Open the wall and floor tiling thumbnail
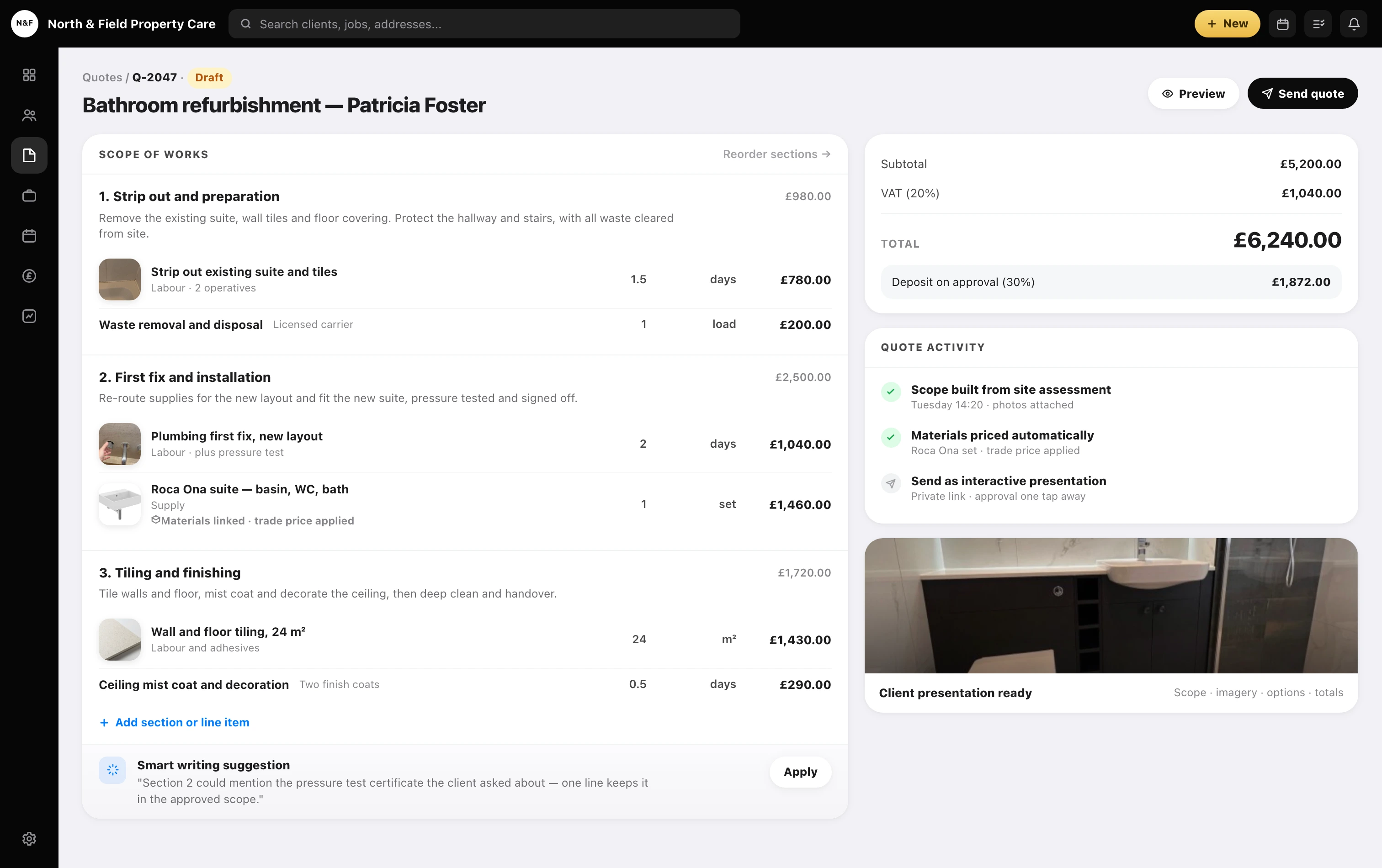This screenshot has height=868, width=1382. 119,639
